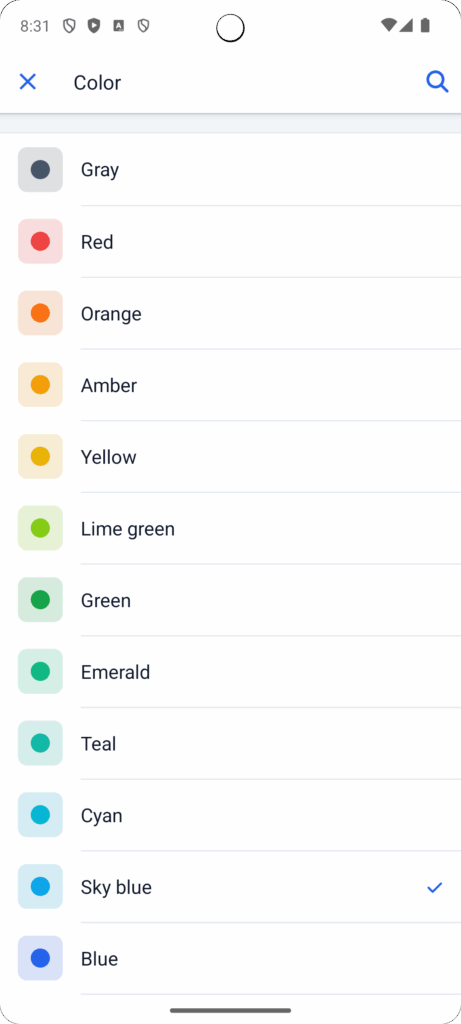Tap the Sky blue swatch icon
Image resolution: width=461 pixels, height=1024 pixels.
(x=40, y=887)
